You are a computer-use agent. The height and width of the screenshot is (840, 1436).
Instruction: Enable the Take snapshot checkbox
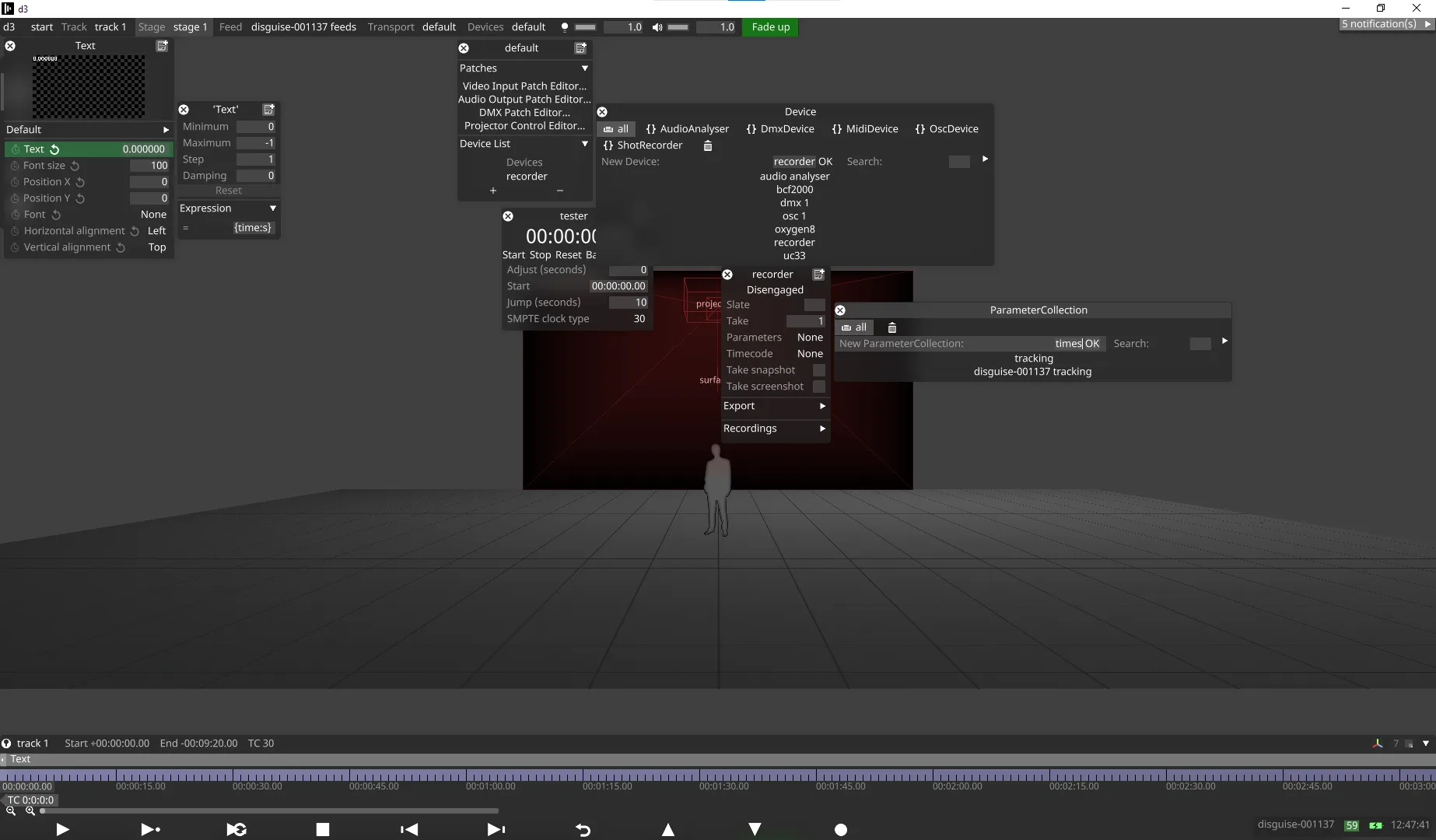[818, 370]
